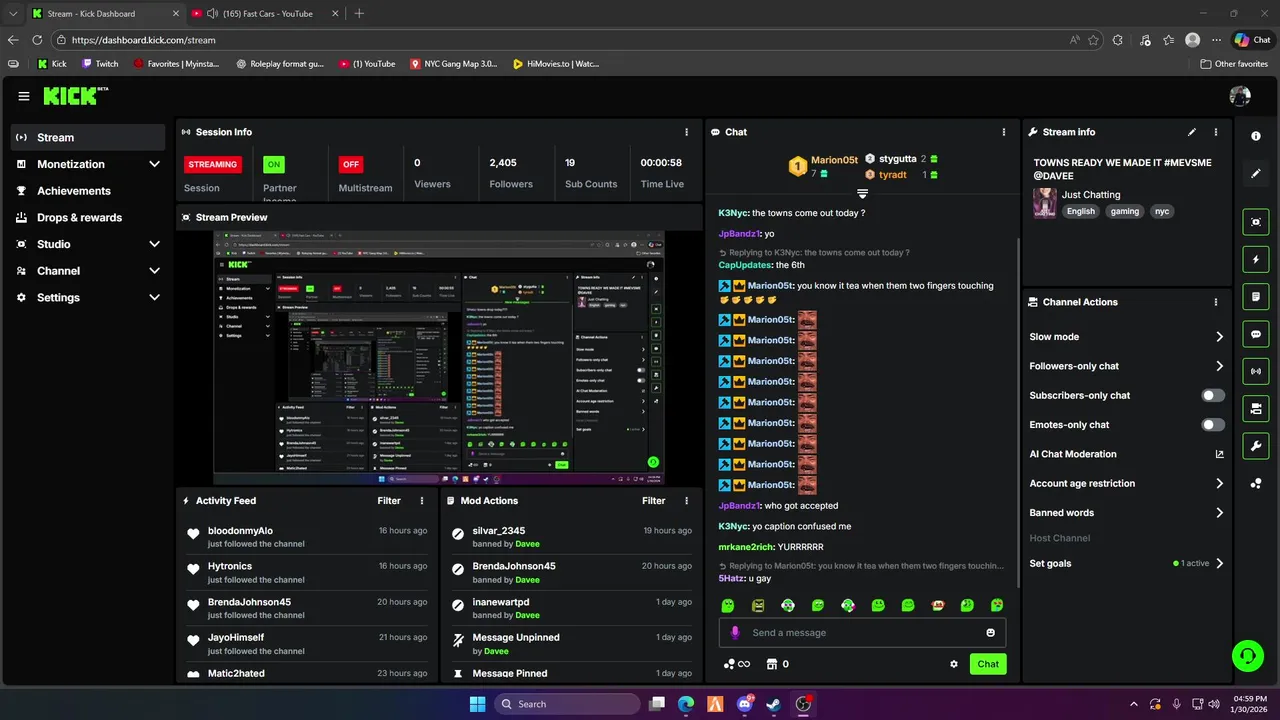Screen dimensions: 1280x720
Task: Open the Twitch bookmark
Action: coord(99,63)
